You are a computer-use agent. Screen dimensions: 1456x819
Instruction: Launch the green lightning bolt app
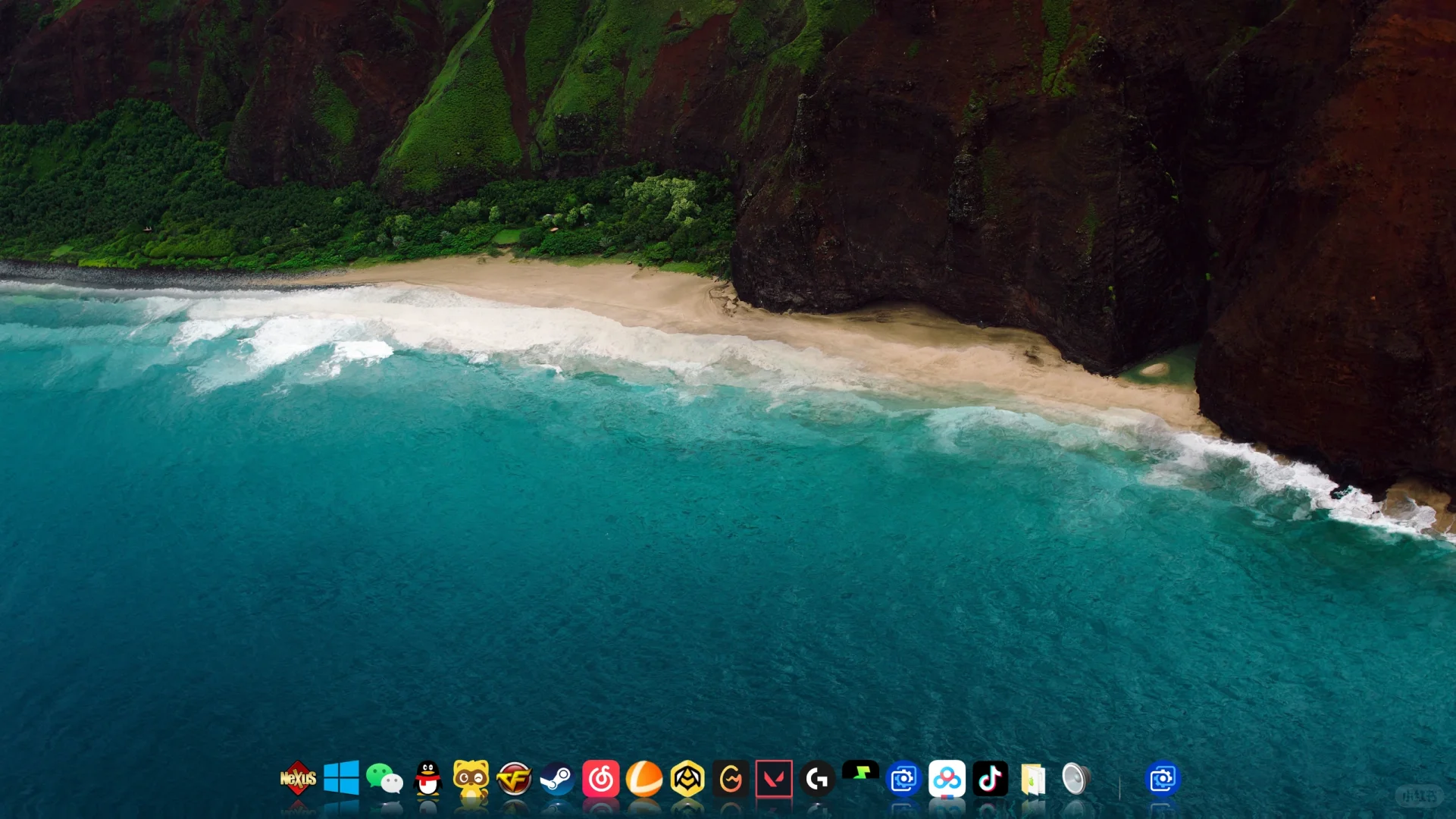point(860,772)
